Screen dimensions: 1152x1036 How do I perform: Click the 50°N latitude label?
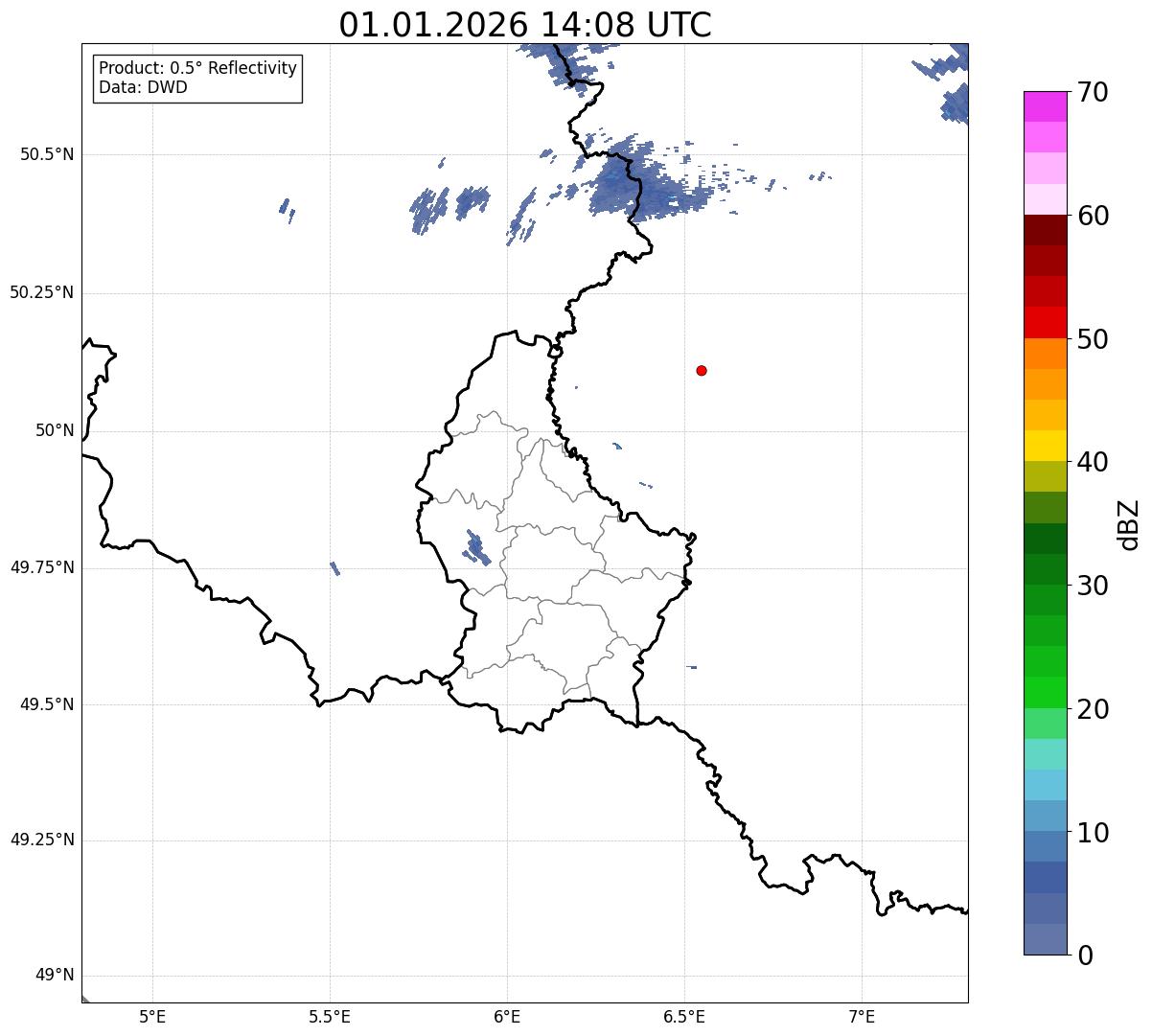pyautogui.click(x=55, y=431)
